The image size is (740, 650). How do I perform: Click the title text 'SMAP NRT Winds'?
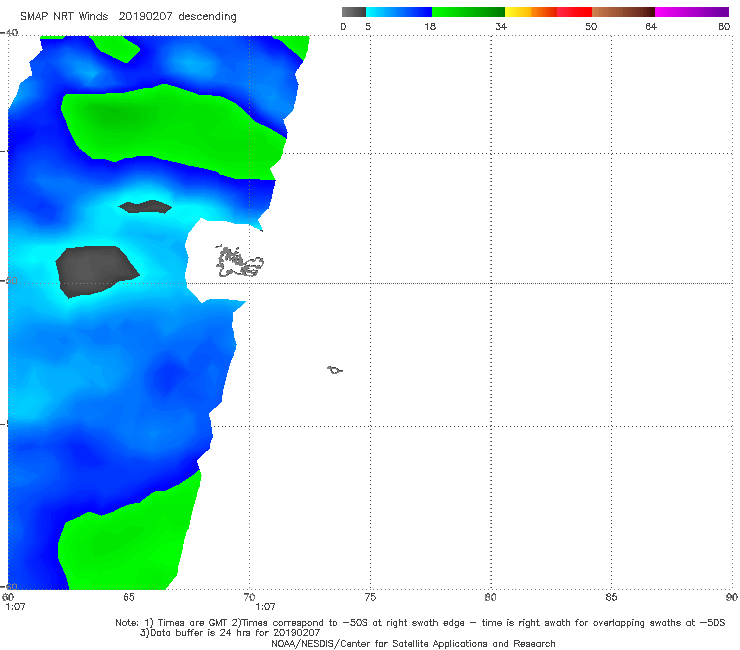click(64, 17)
